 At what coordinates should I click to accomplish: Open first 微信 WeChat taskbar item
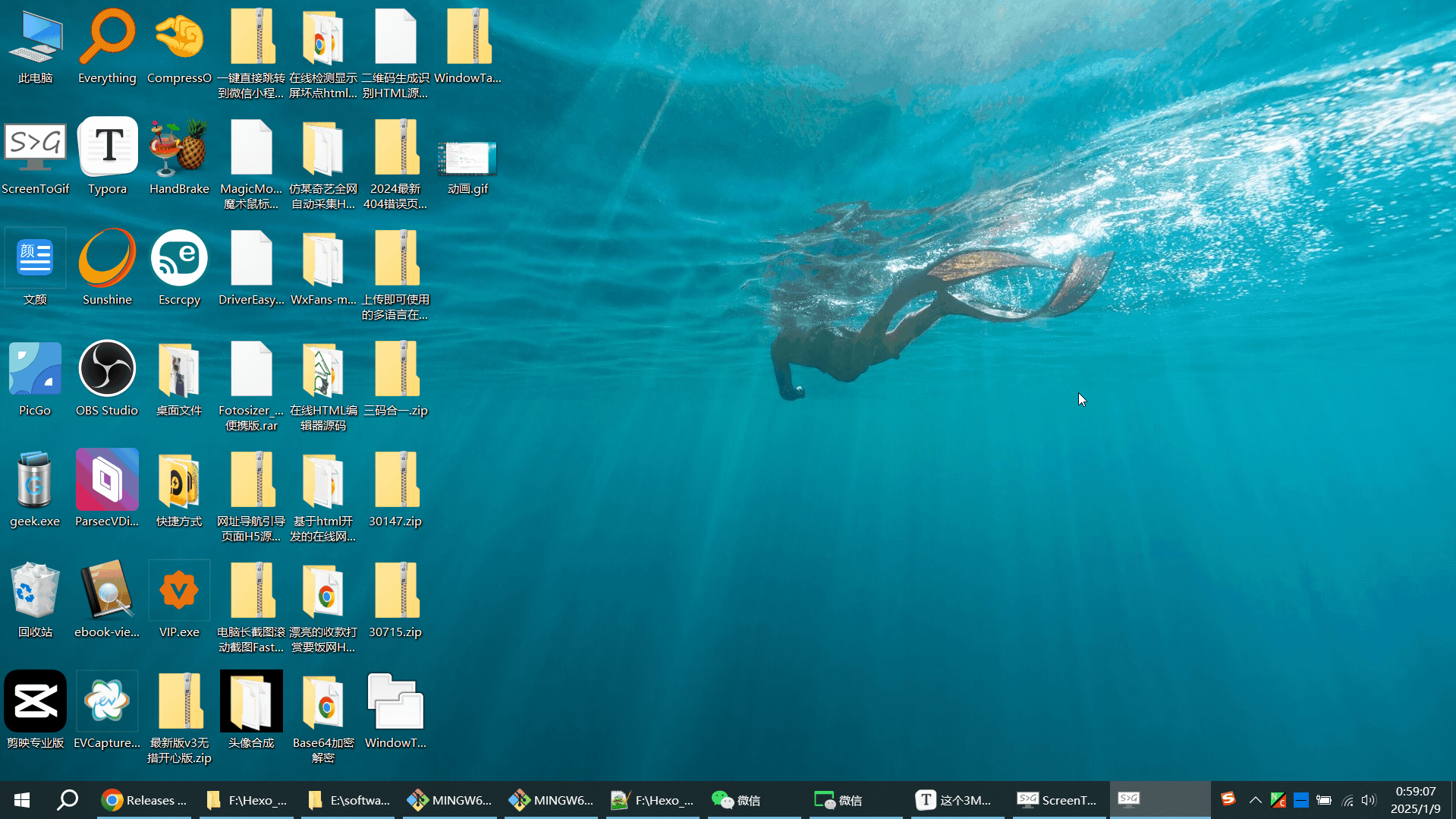(x=754, y=800)
